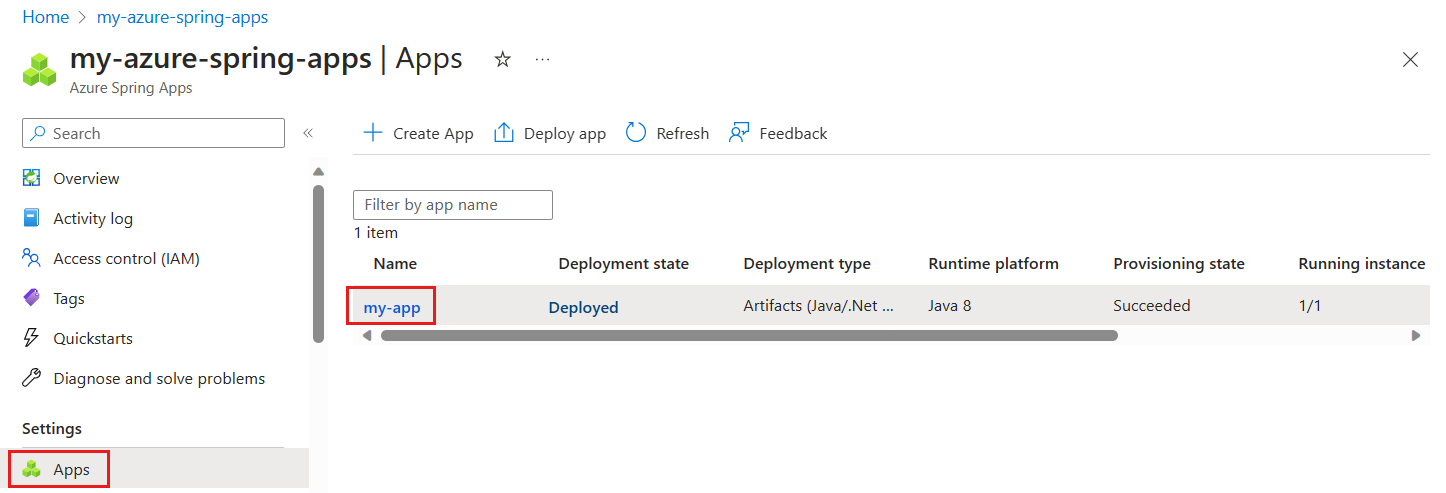Click the Deploy app upload icon
The width and height of the screenshot is (1446, 493).
point(504,133)
